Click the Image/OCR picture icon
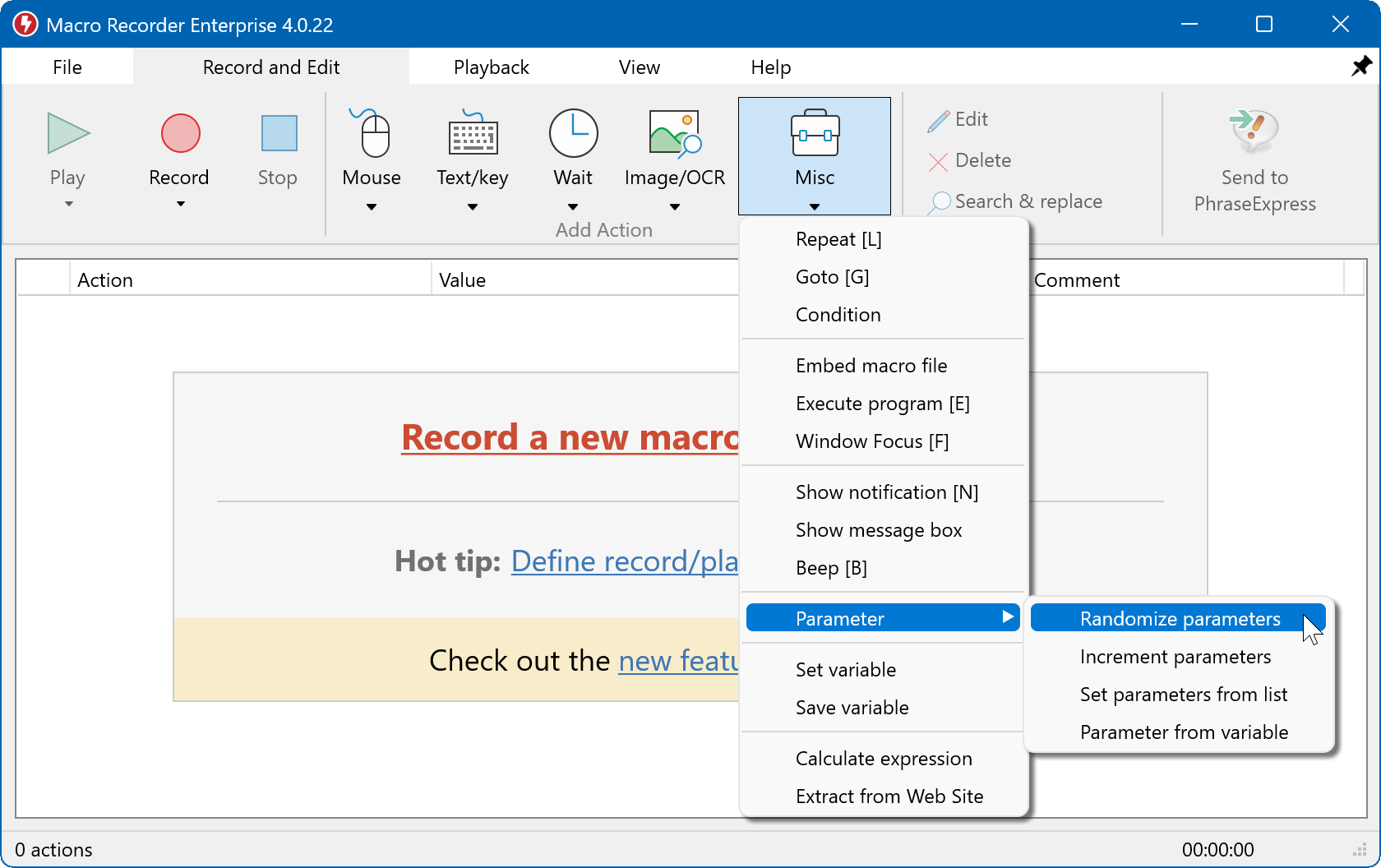Viewport: 1381px width, 868px height. pos(674,133)
